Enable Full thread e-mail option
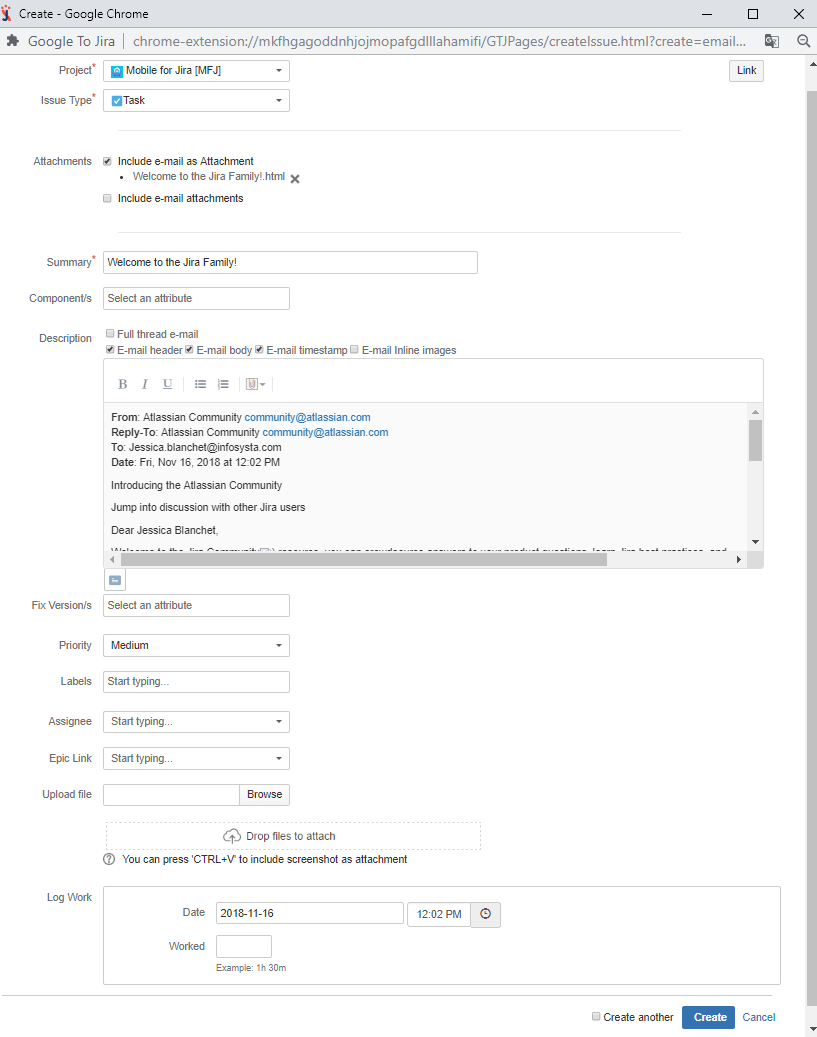 (x=110, y=334)
